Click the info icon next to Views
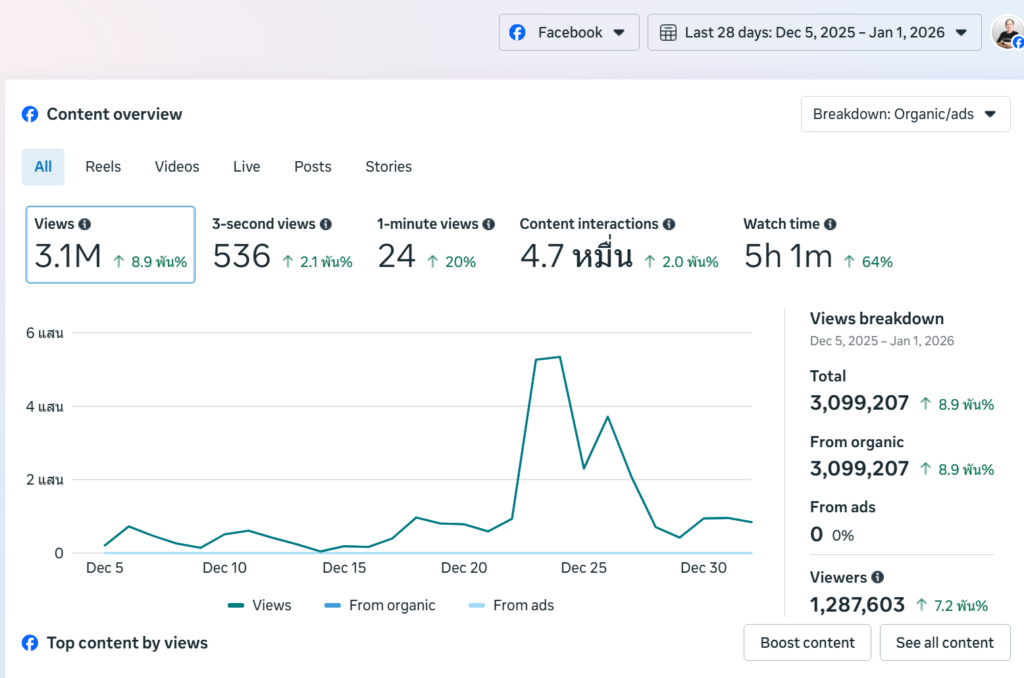Image resolution: width=1024 pixels, height=678 pixels. [x=85, y=225]
